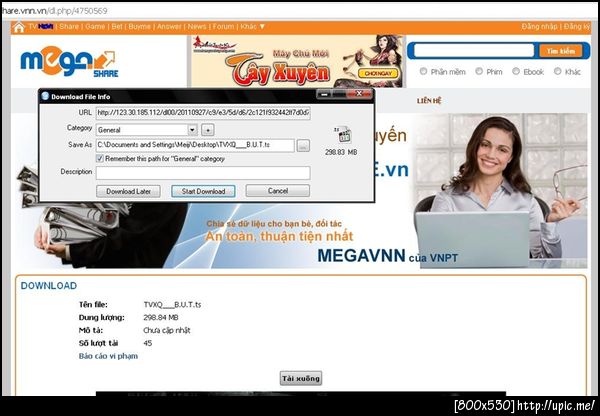Viewport: 600px width, 416px height.
Task: Click the URL field in dialog
Action: click(203, 113)
